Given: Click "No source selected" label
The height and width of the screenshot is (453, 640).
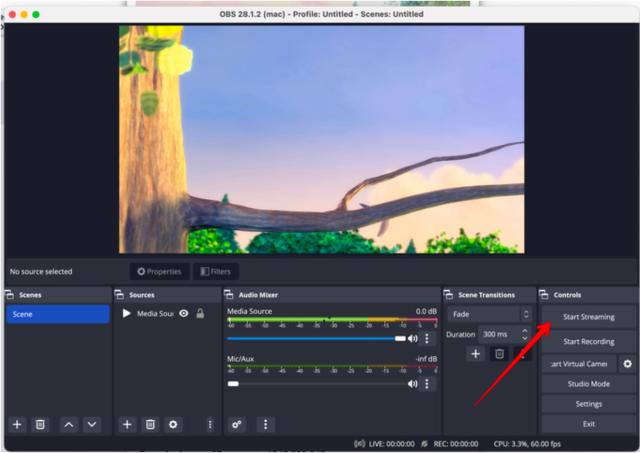Looking at the screenshot, I should click(x=41, y=271).
